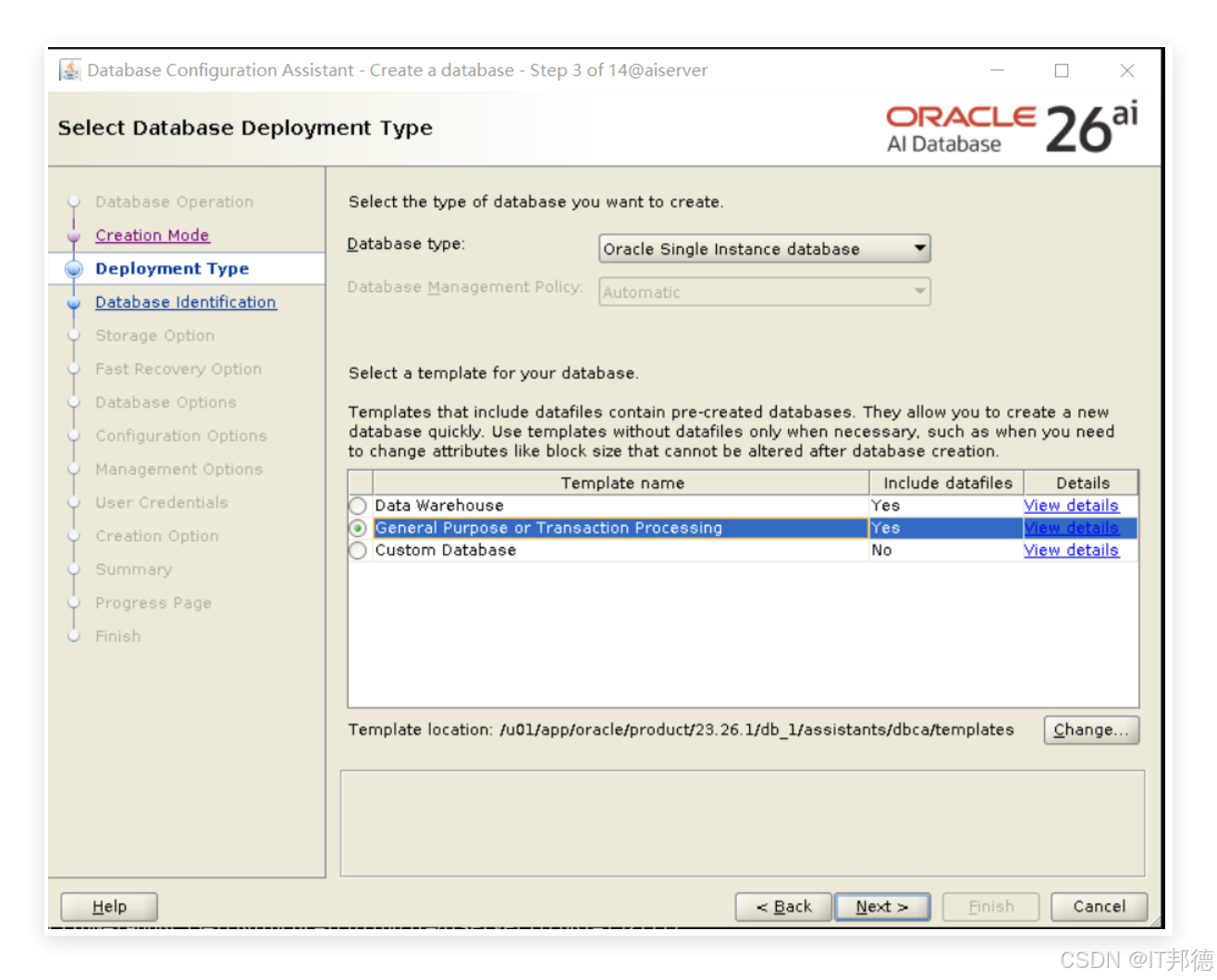Click the empty message area below template location
This screenshot has width=1217, height=980.
point(743,823)
